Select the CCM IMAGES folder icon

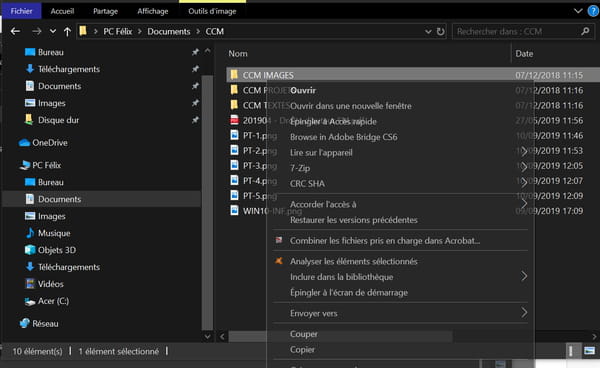coord(234,75)
